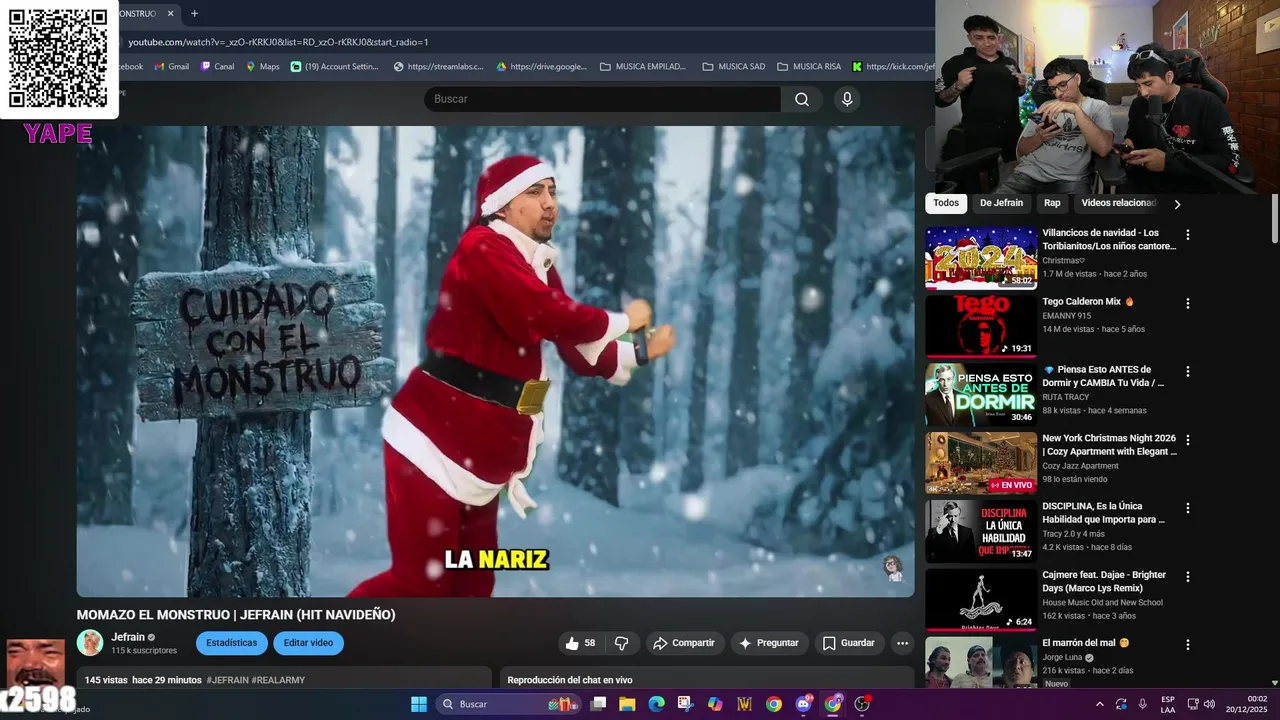
Task: Open OBS Studio from the taskbar
Action: pos(862,704)
